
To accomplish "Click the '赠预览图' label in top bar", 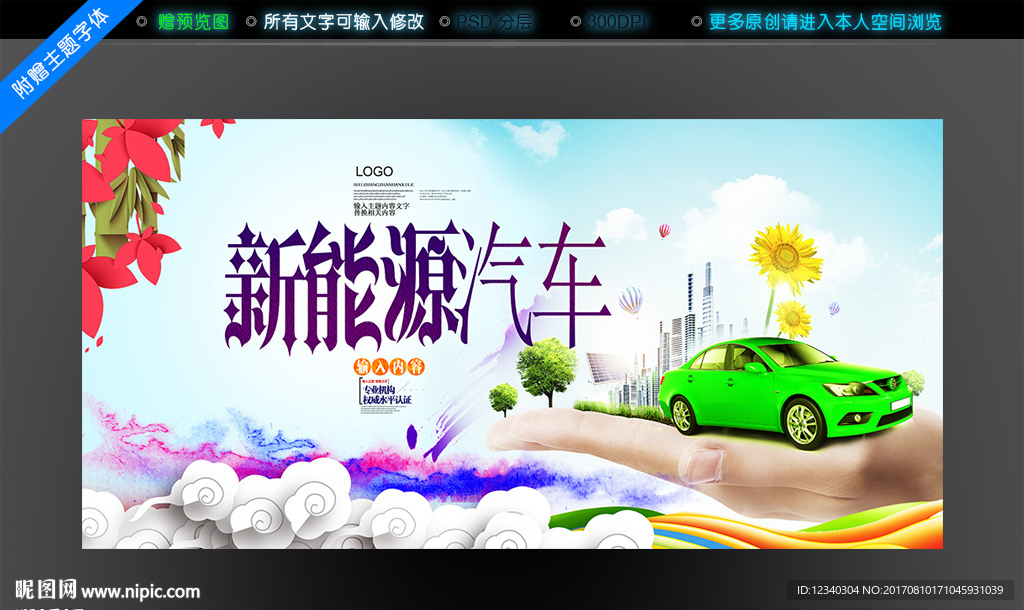I will [x=193, y=22].
